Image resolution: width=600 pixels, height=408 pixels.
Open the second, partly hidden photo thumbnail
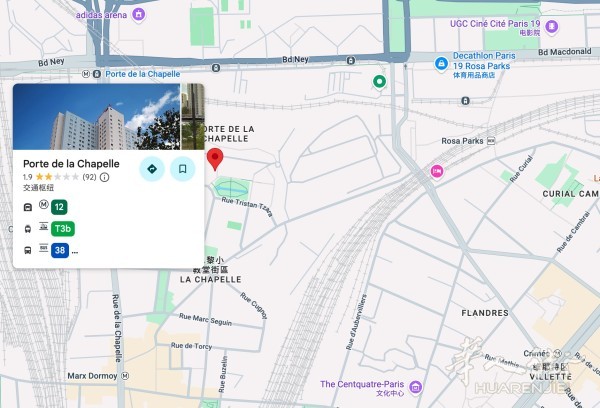click(193, 116)
